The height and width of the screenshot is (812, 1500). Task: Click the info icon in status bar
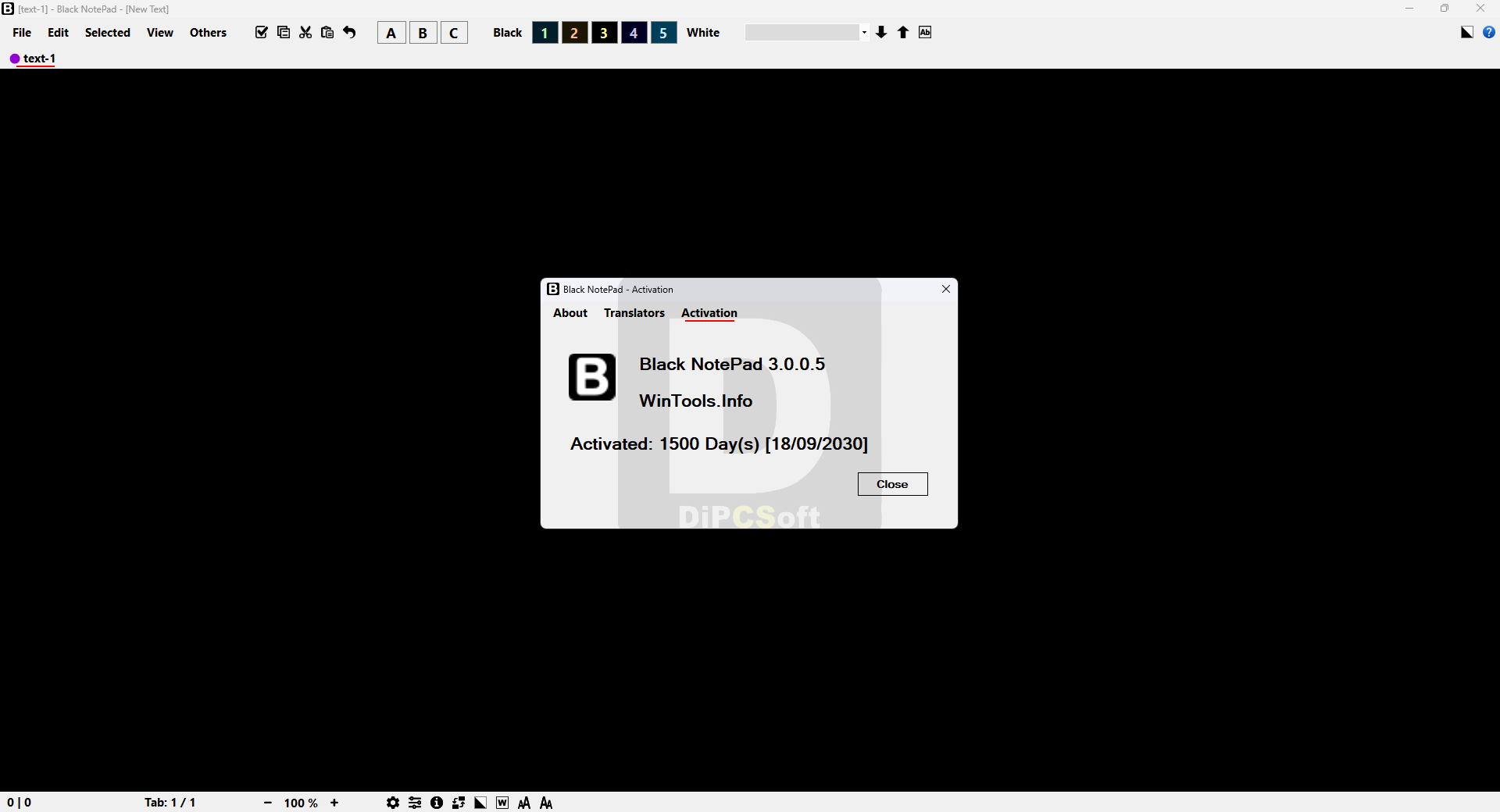(x=437, y=803)
